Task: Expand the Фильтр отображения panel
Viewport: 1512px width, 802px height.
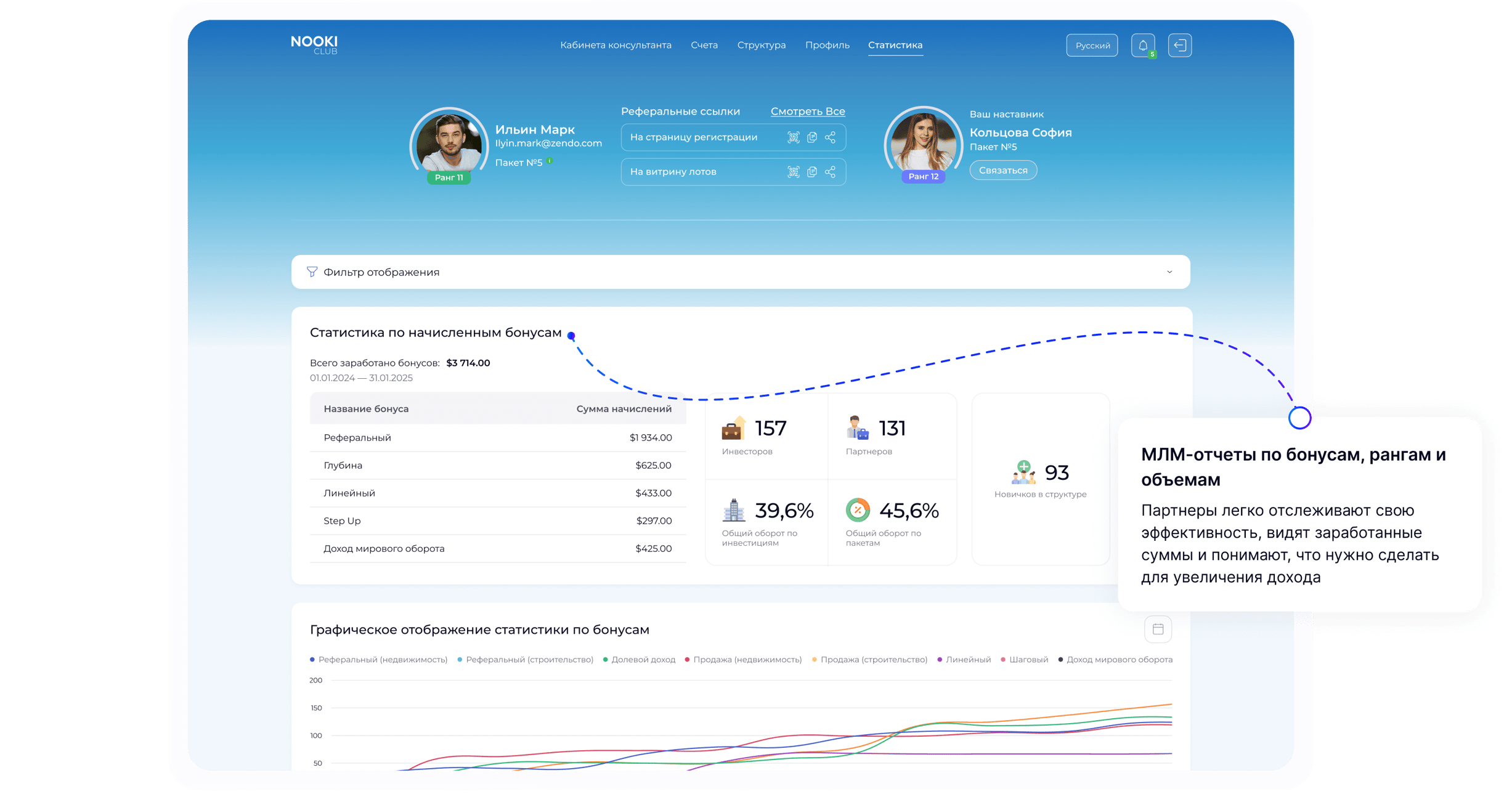Action: pyautogui.click(x=1169, y=272)
